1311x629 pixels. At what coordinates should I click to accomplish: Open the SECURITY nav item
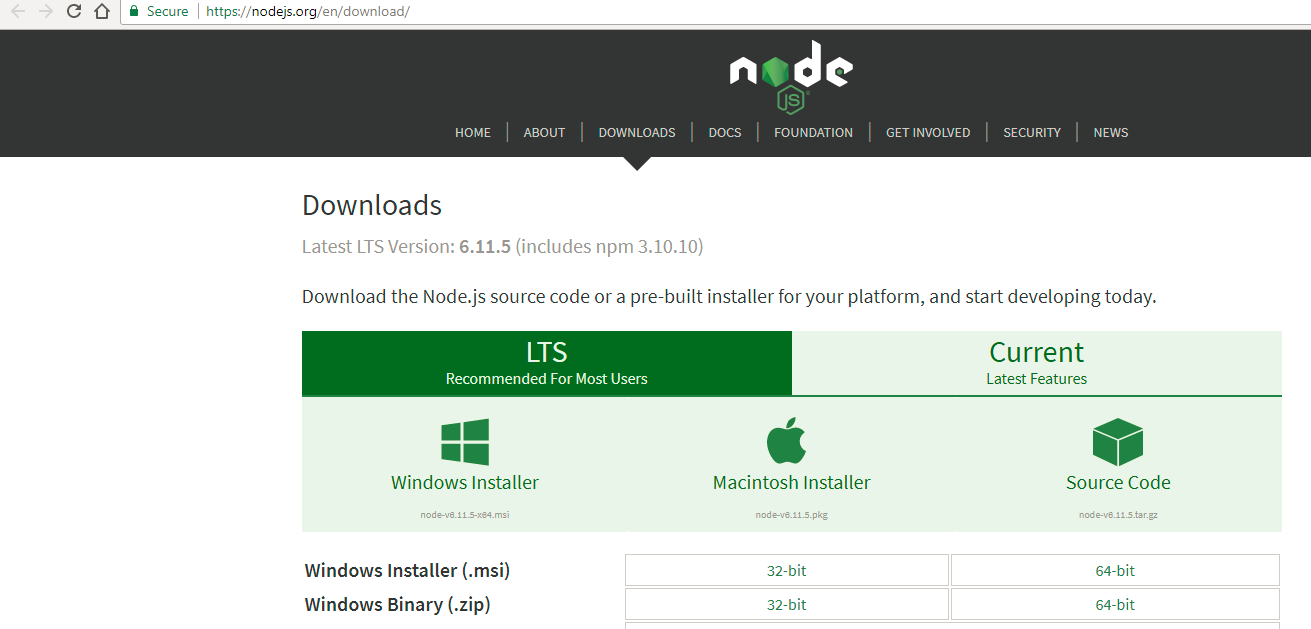coord(1032,132)
